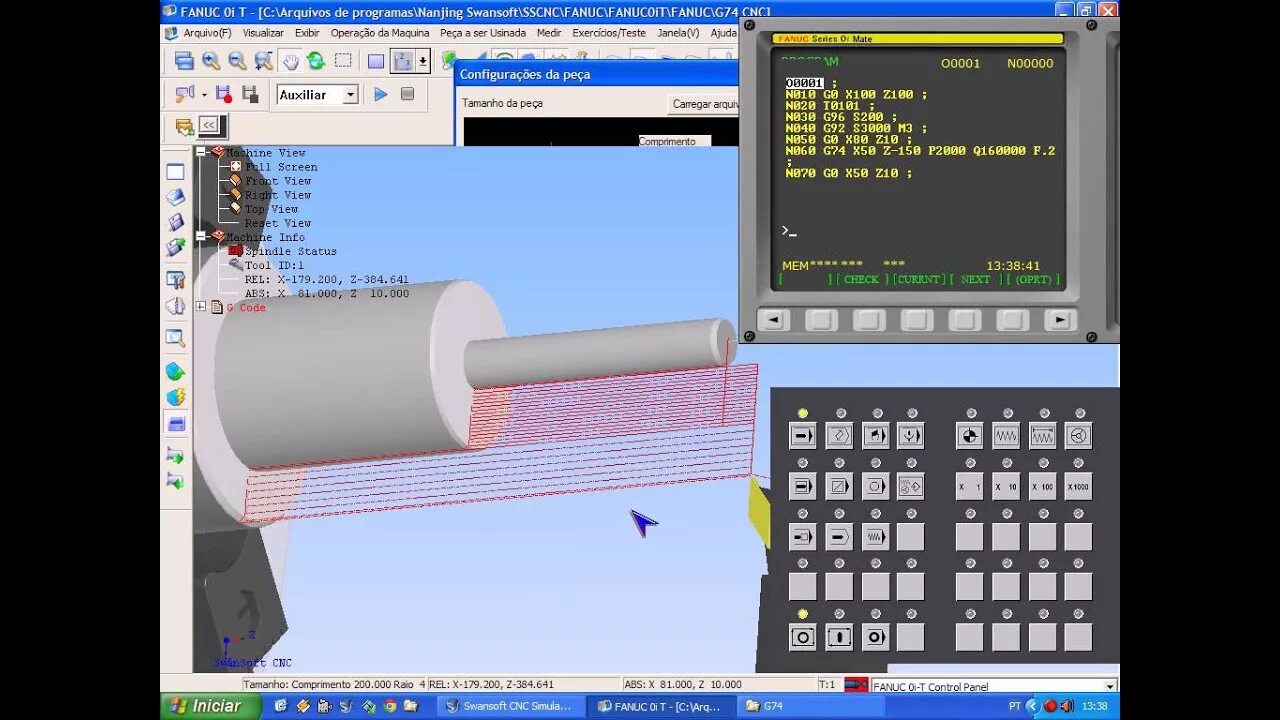This screenshot has height=720, width=1280.
Task: Collapse the Machine Info tree node
Action: (x=201, y=237)
